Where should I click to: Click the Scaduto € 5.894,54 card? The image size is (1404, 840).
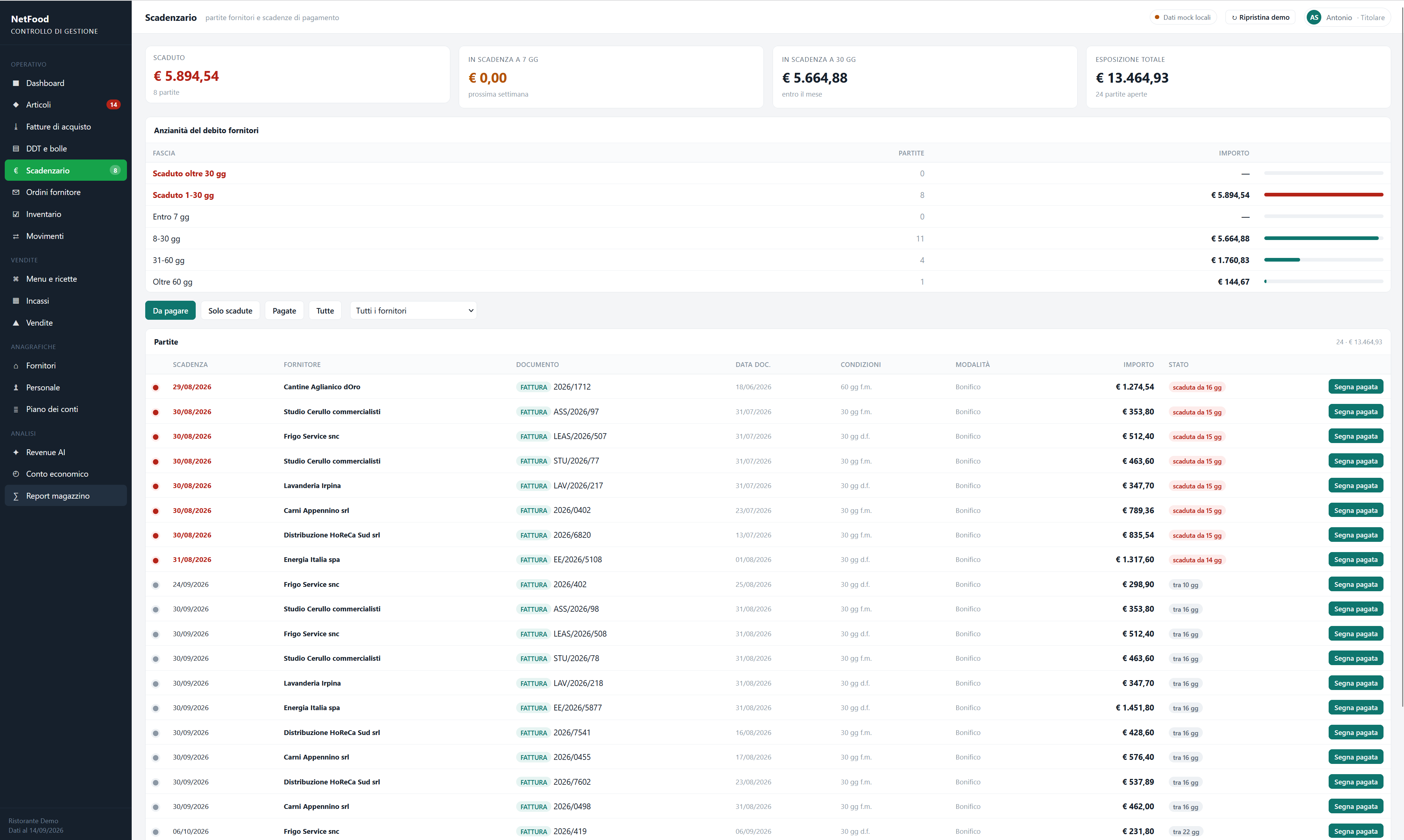click(298, 75)
